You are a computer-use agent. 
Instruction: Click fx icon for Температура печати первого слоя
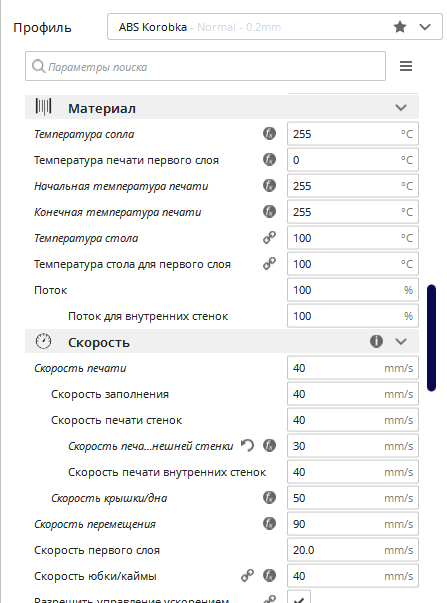pyautogui.click(x=269, y=160)
